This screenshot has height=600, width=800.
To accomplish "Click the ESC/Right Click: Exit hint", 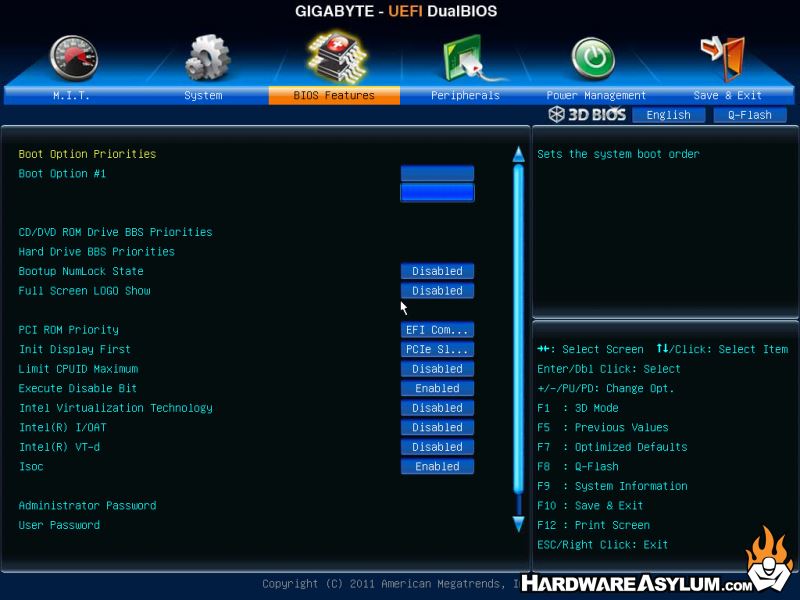I will coord(603,545).
